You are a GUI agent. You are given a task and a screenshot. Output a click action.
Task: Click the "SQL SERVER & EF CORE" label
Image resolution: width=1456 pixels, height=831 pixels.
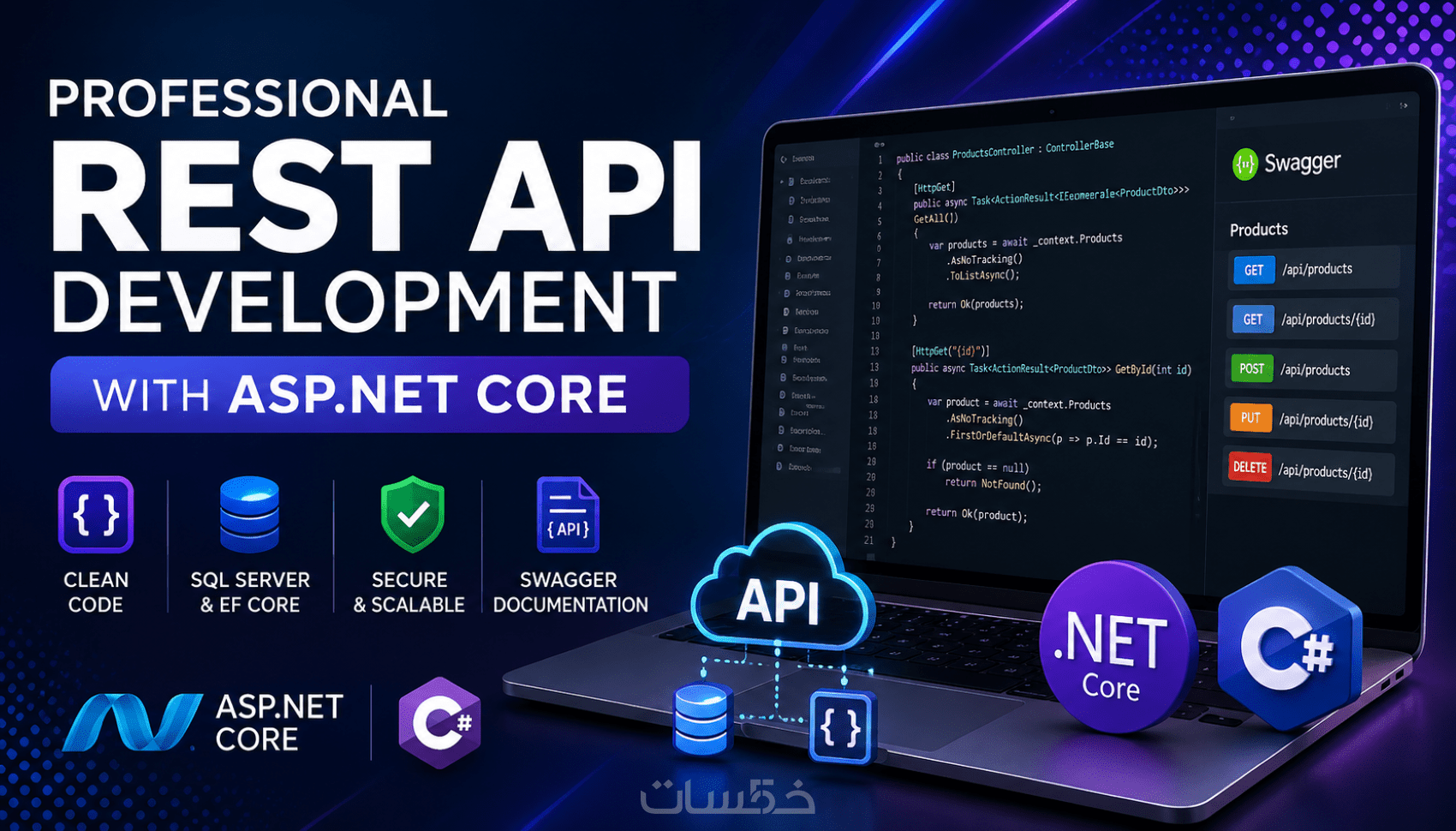[250, 592]
